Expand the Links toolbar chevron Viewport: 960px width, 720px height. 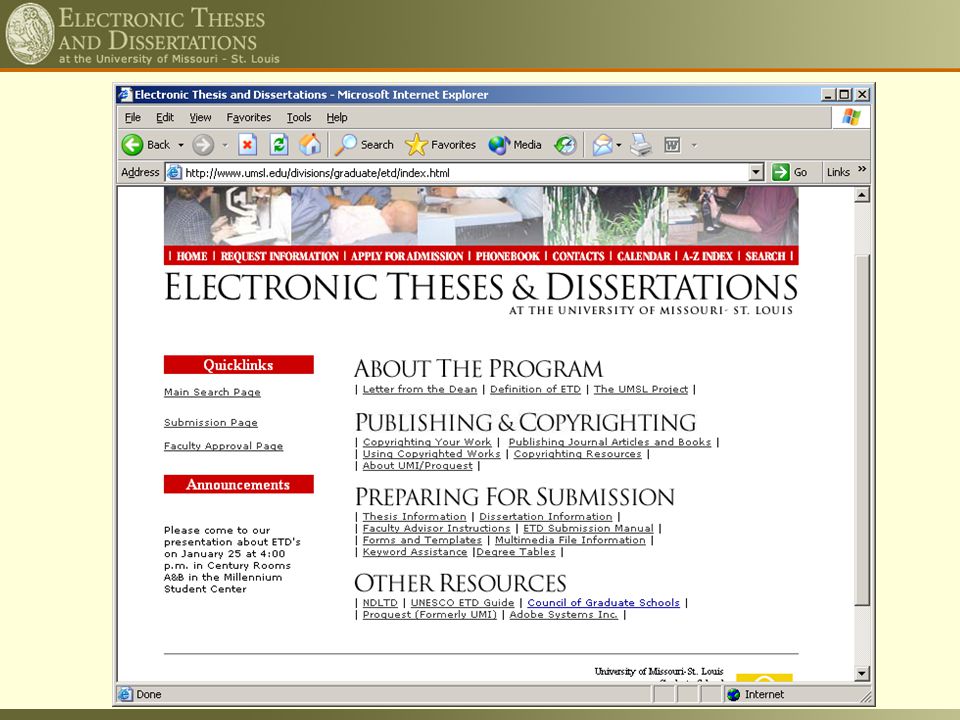tap(862, 169)
